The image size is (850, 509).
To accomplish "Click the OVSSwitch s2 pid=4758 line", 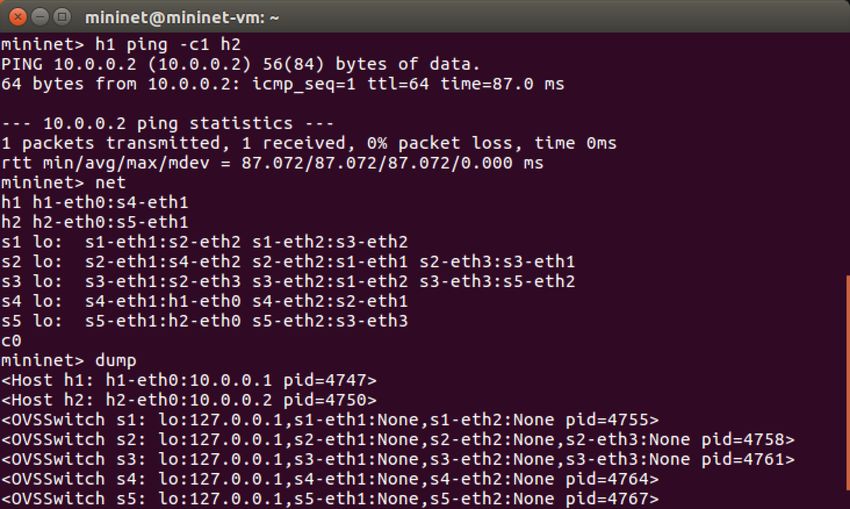I will [x=398, y=440].
